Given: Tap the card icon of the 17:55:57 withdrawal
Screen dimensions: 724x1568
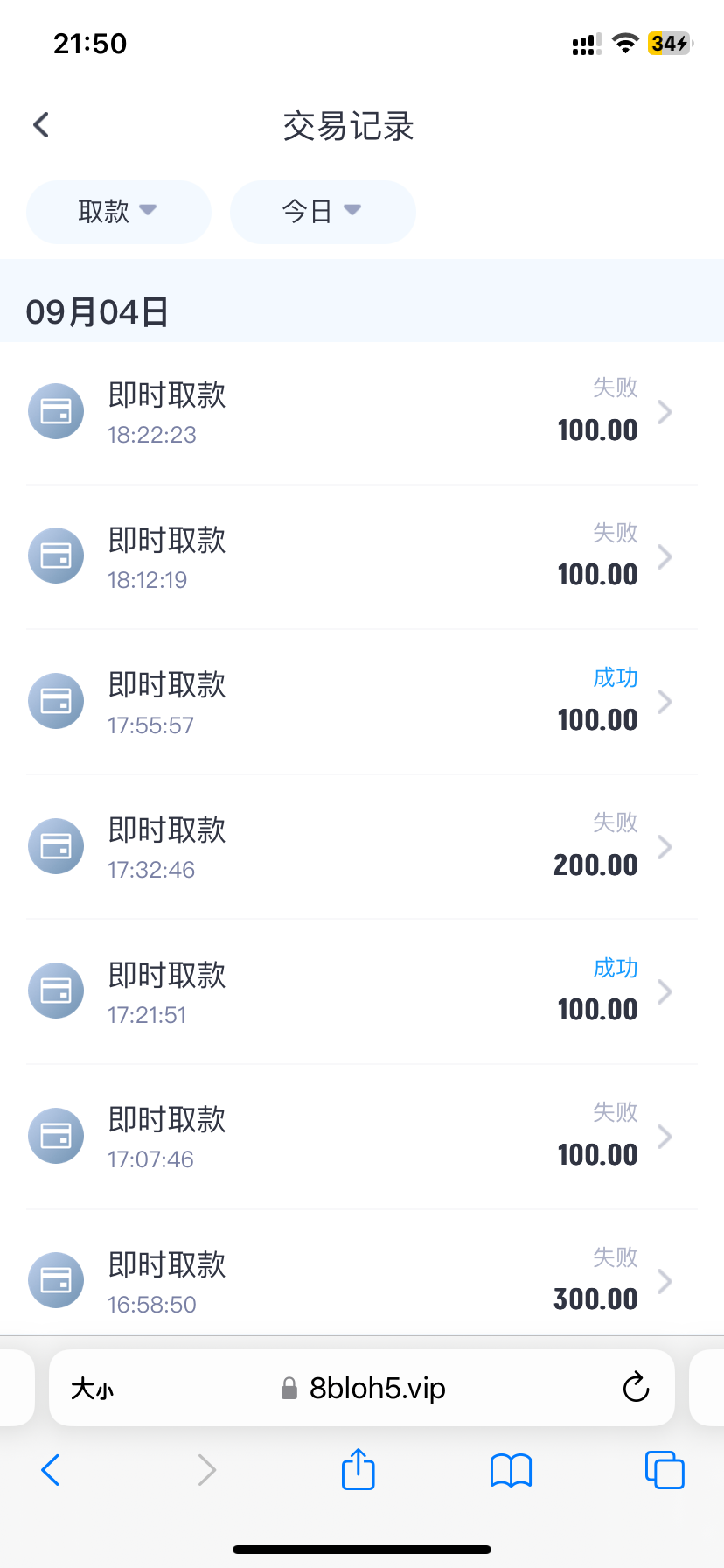Looking at the screenshot, I should point(56,701).
